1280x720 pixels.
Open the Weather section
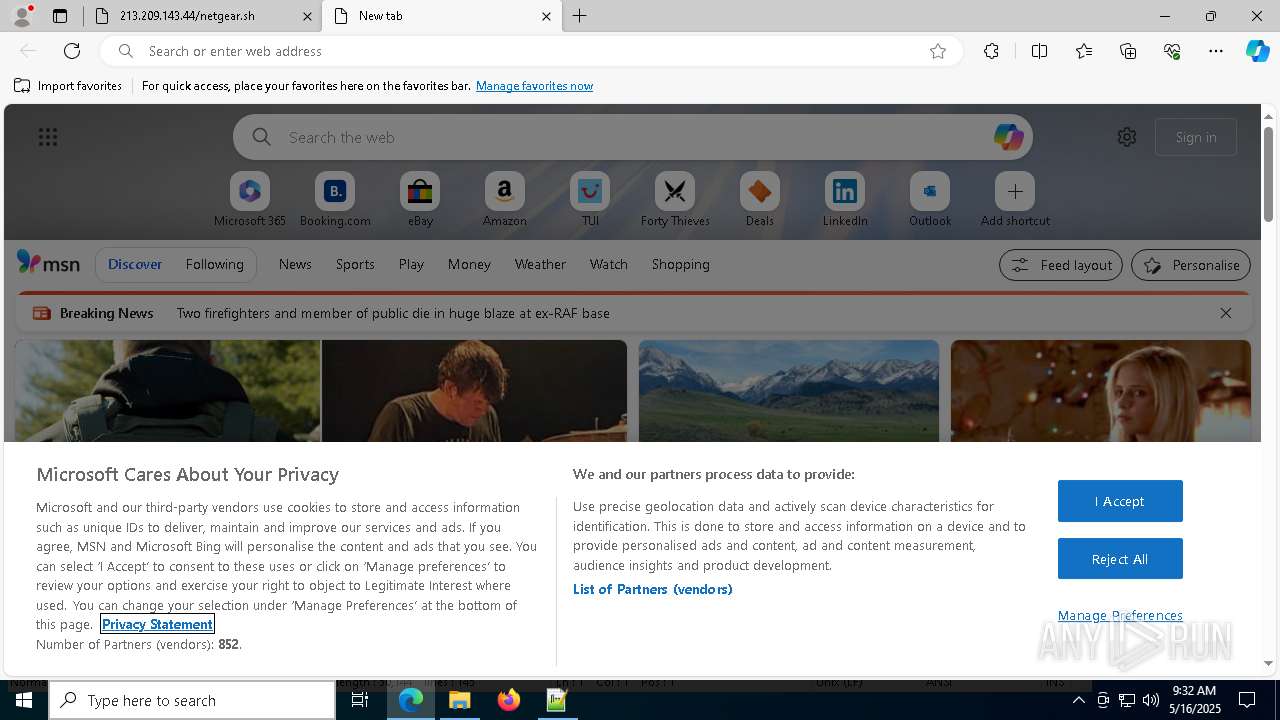[540, 264]
